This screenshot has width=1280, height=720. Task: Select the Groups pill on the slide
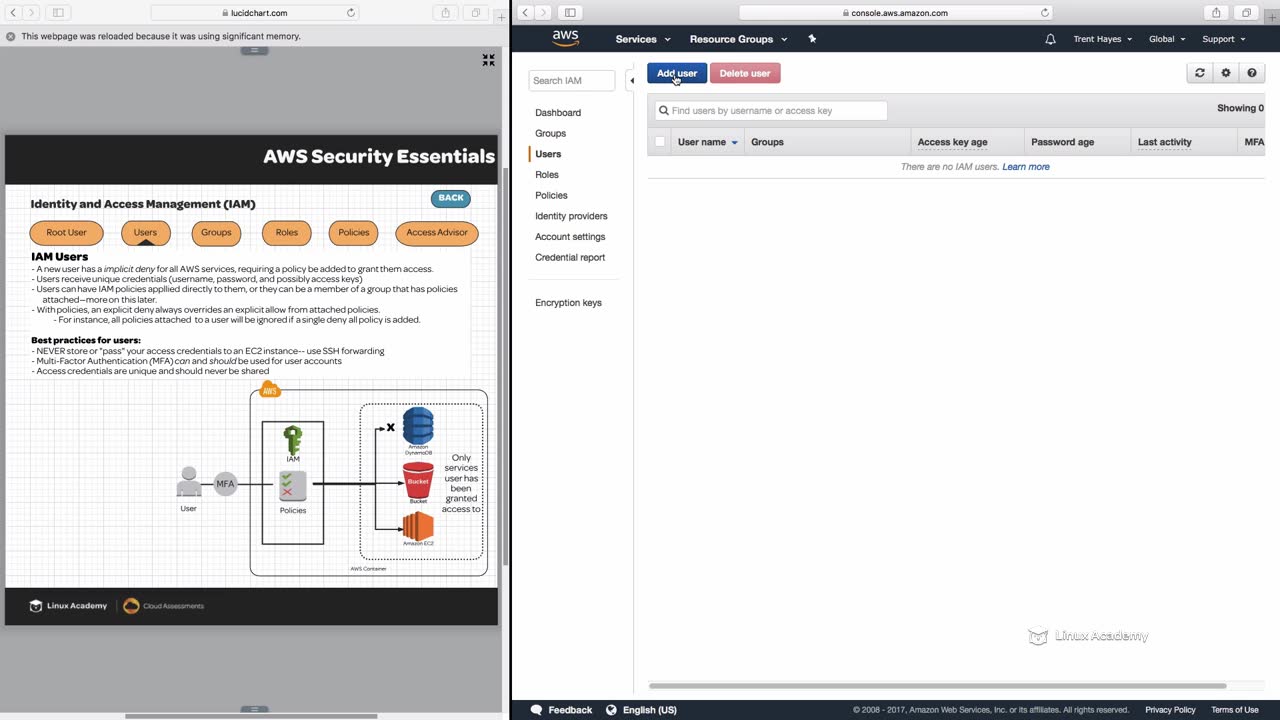click(216, 232)
